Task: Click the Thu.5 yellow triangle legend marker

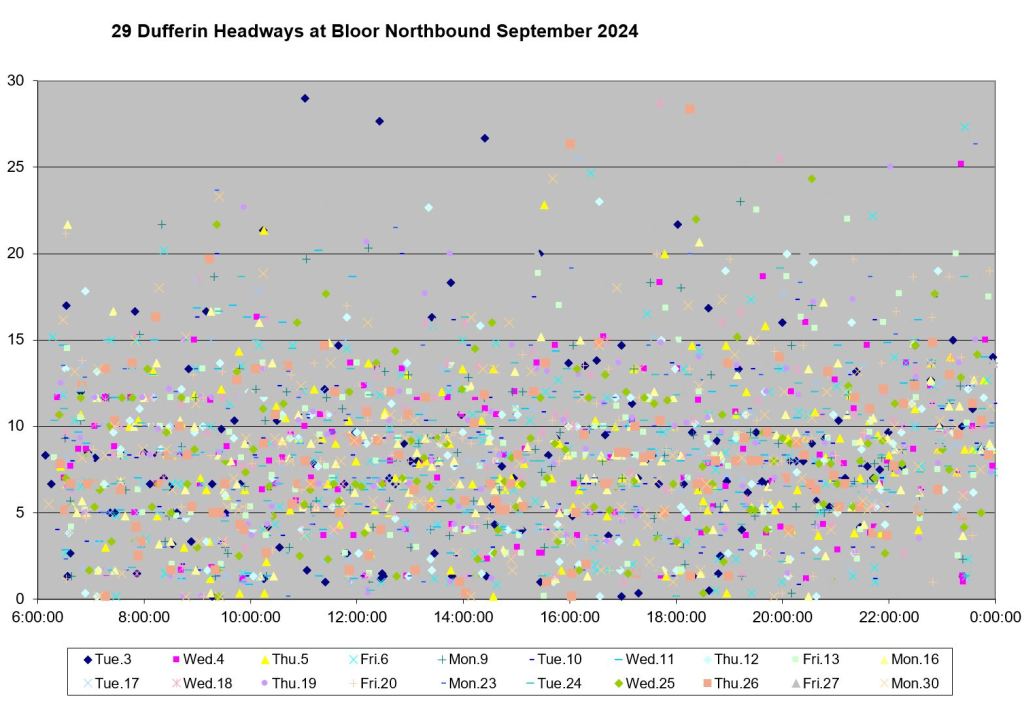Action: click(266, 659)
